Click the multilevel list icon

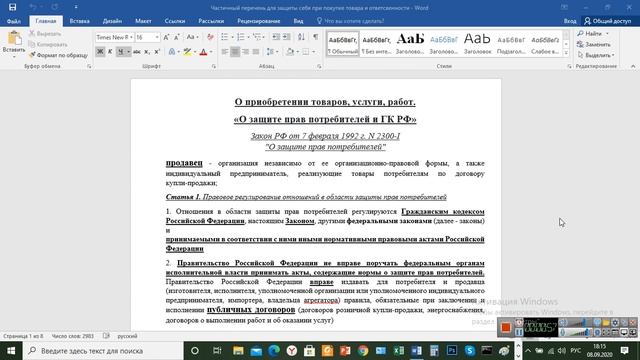point(257,37)
